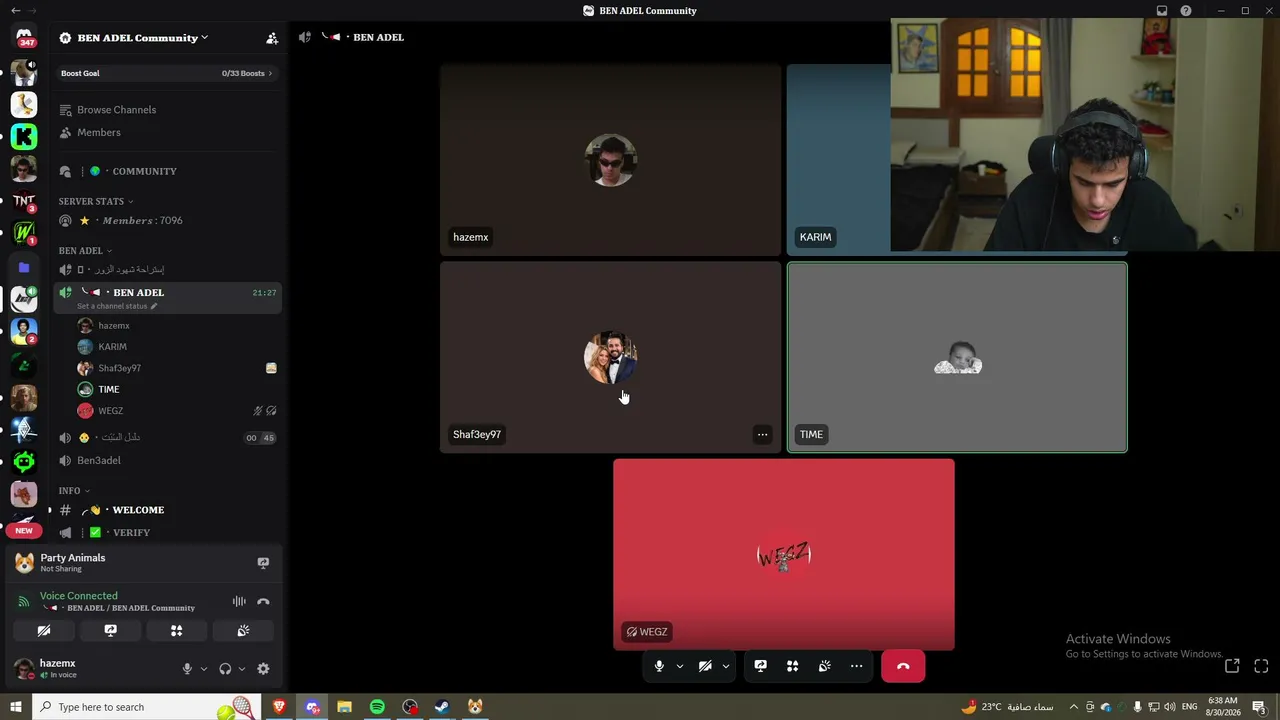The height and width of the screenshot is (720, 1280).
Task: Select KARIM in the voice member list
Action: point(177,347)
